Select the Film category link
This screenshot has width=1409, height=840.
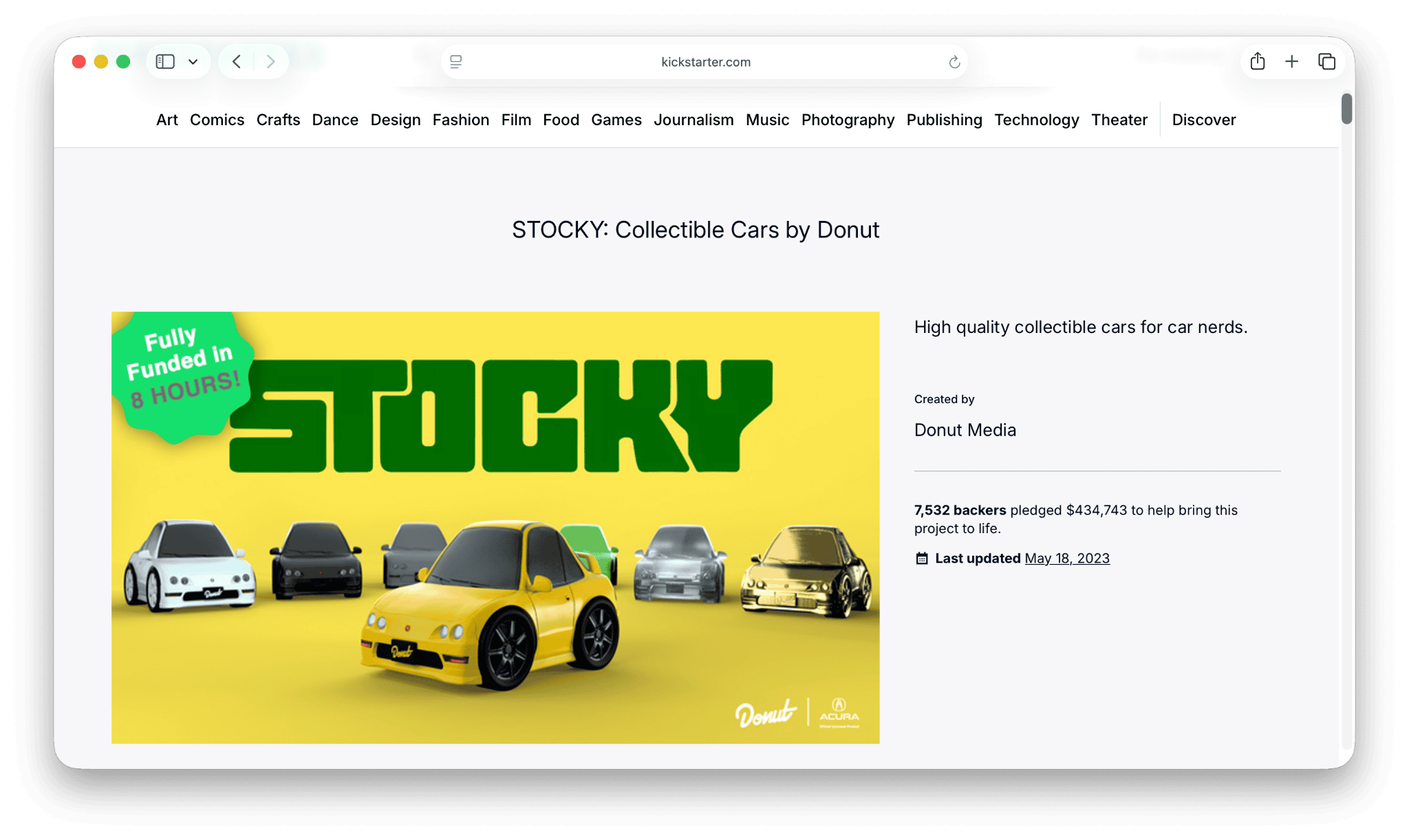coord(517,120)
